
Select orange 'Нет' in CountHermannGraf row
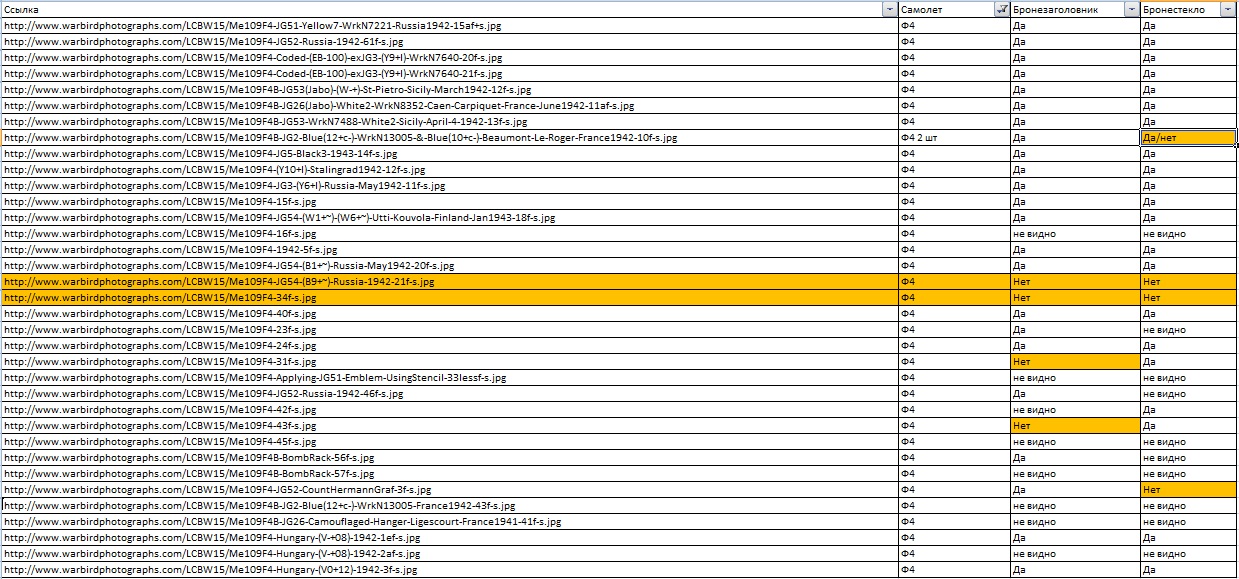(1189, 489)
